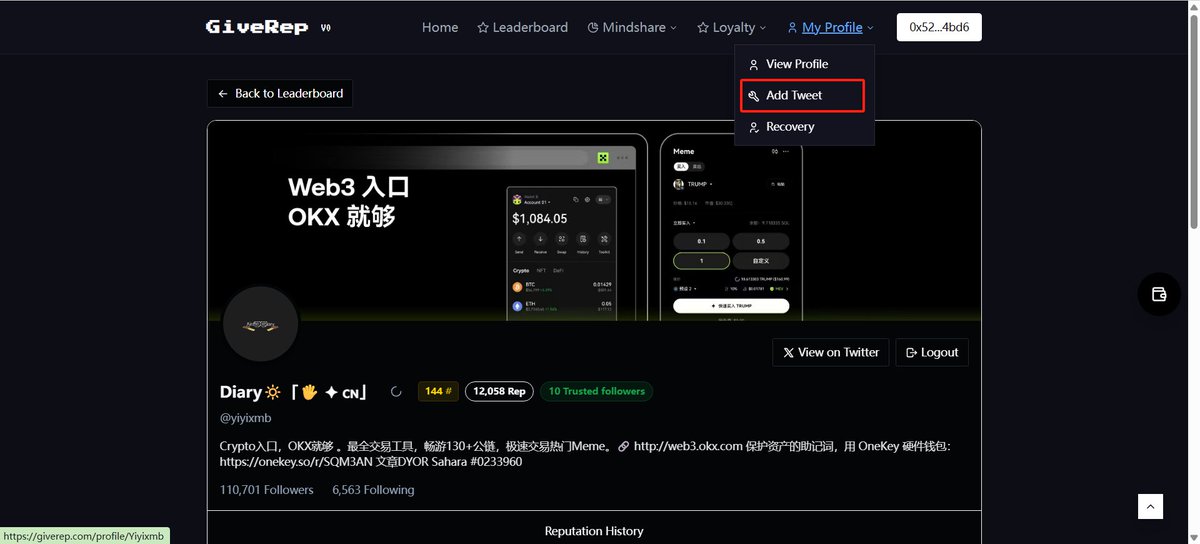
Task: Select Add Tweet from the menu
Action: pyautogui.click(x=802, y=95)
